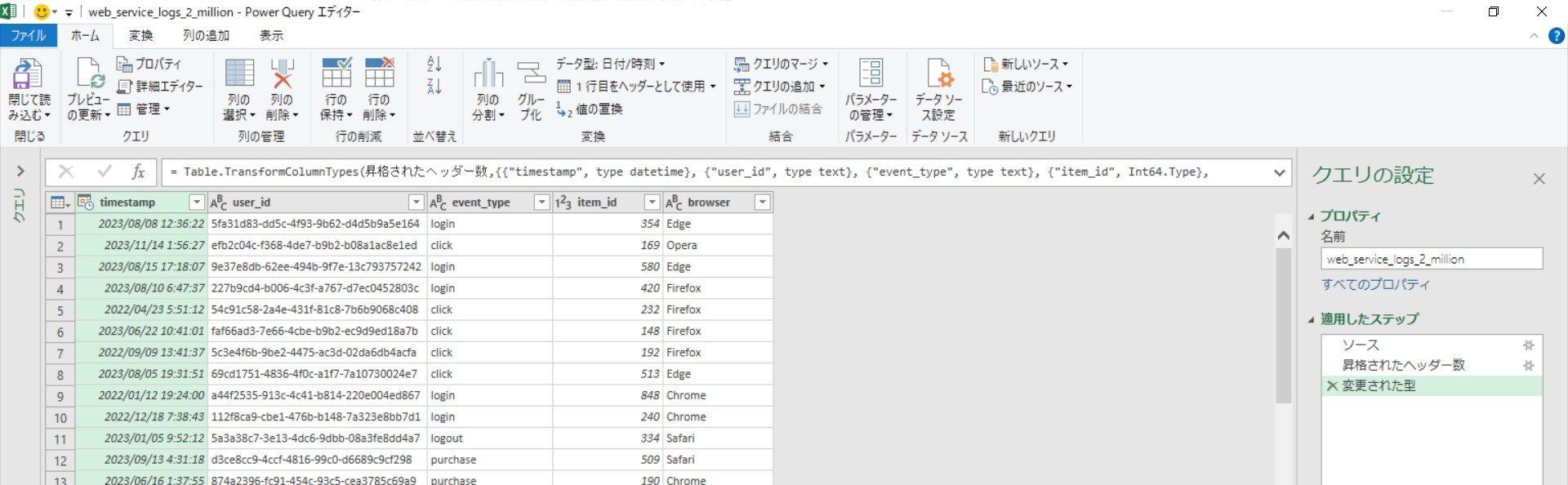
Task: Delete the 変更された型 step
Action: click(x=1332, y=386)
